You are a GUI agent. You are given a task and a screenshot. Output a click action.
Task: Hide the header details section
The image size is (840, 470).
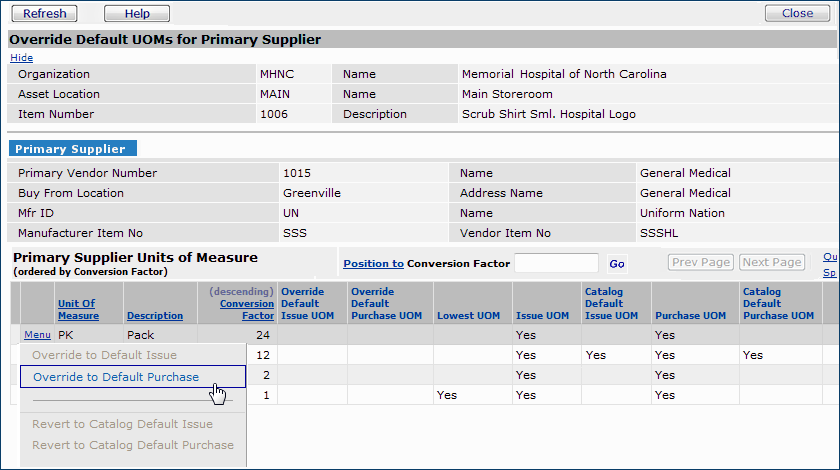pos(21,58)
